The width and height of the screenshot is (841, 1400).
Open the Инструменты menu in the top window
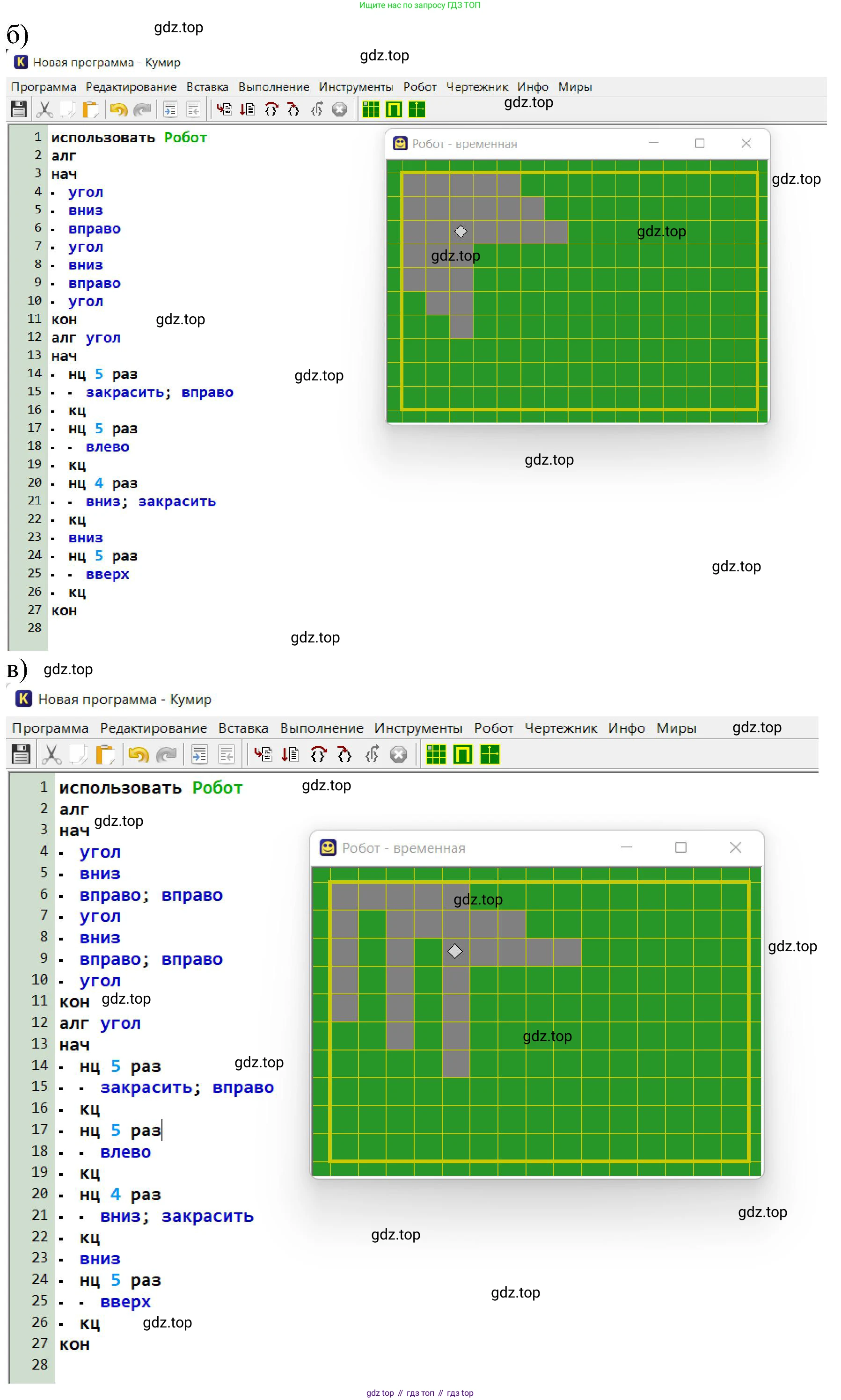click(x=356, y=87)
